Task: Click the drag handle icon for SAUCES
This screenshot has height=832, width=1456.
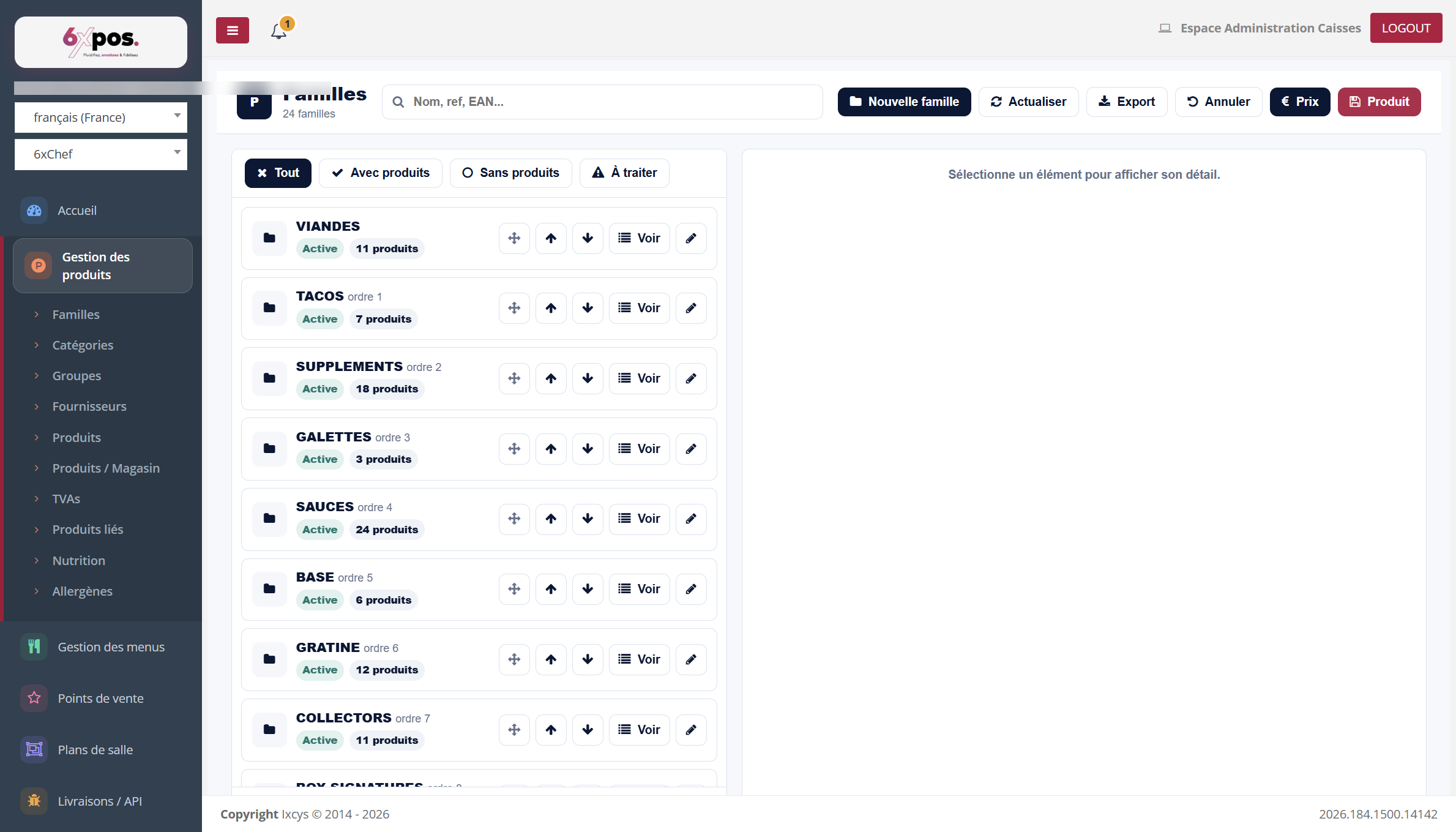Action: [514, 519]
